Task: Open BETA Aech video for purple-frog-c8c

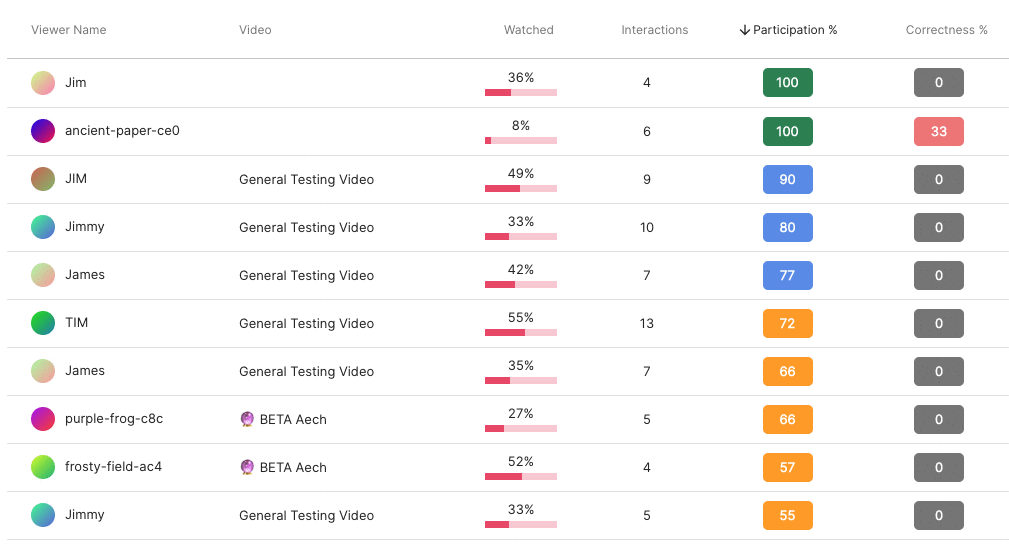Action: click(x=292, y=420)
